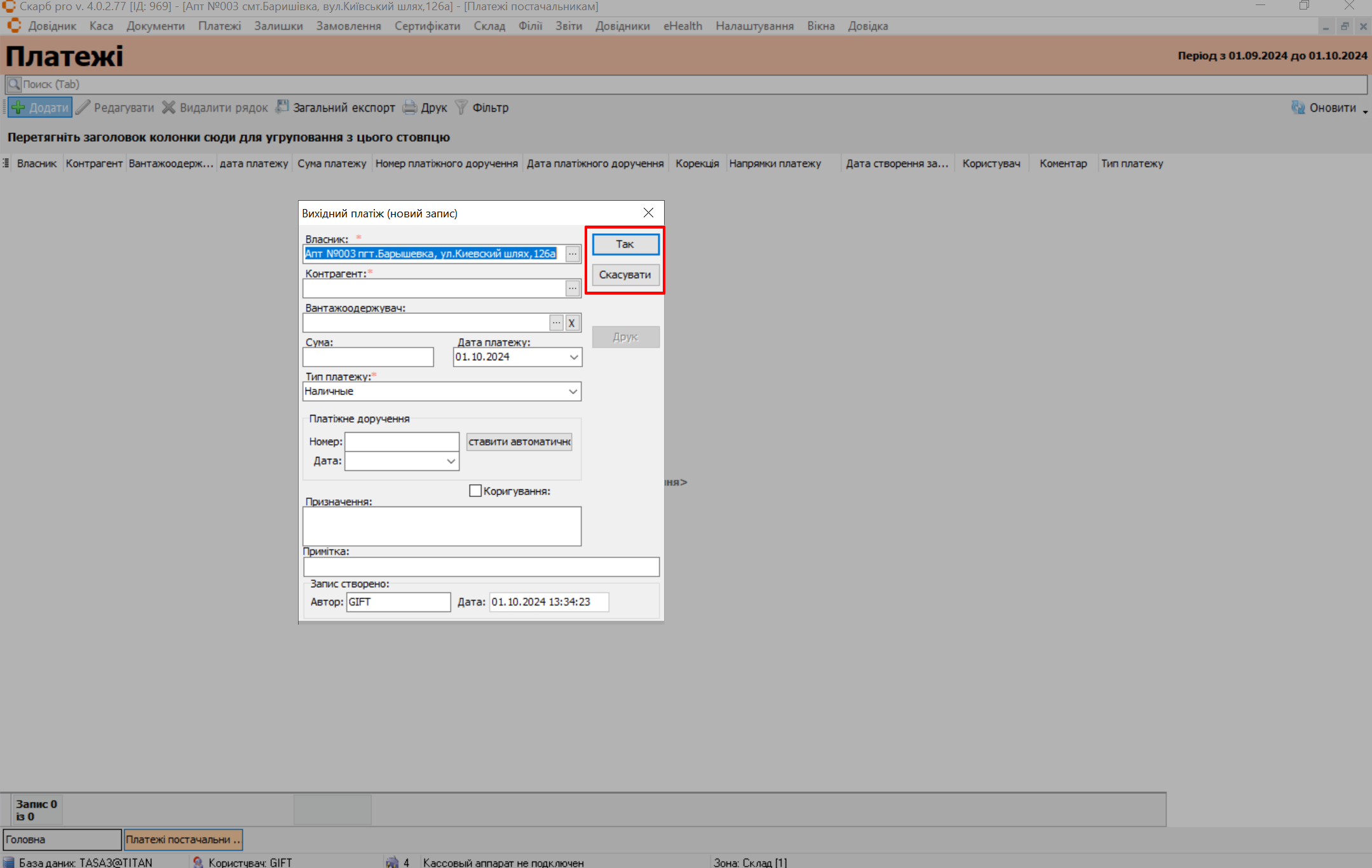The width and height of the screenshot is (1372, 868).
Task: Click the Видалити рядок cross icon
Action: [x=168, y=107]
